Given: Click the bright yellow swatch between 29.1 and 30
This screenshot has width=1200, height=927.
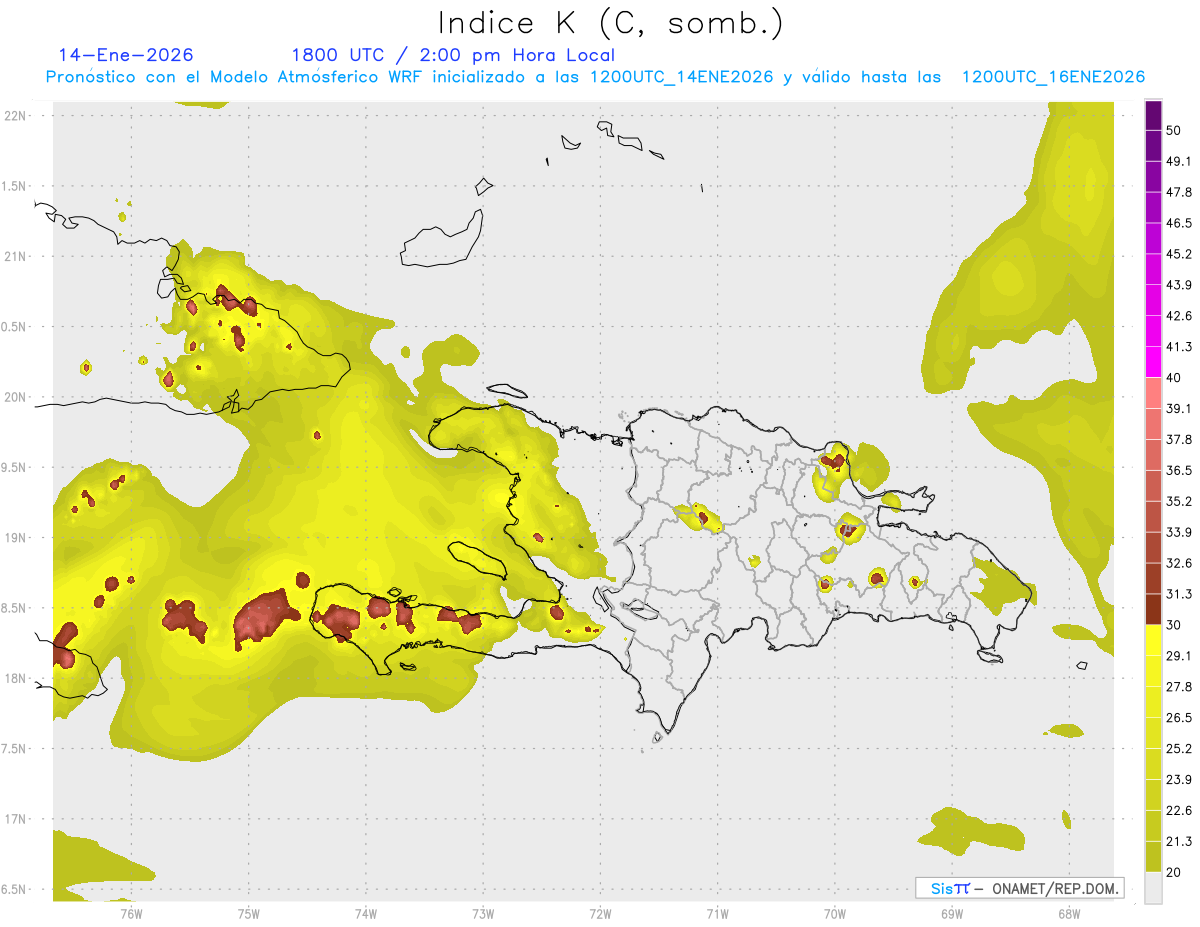Looking at the screenshot, I should click(x=1153, y=640).
